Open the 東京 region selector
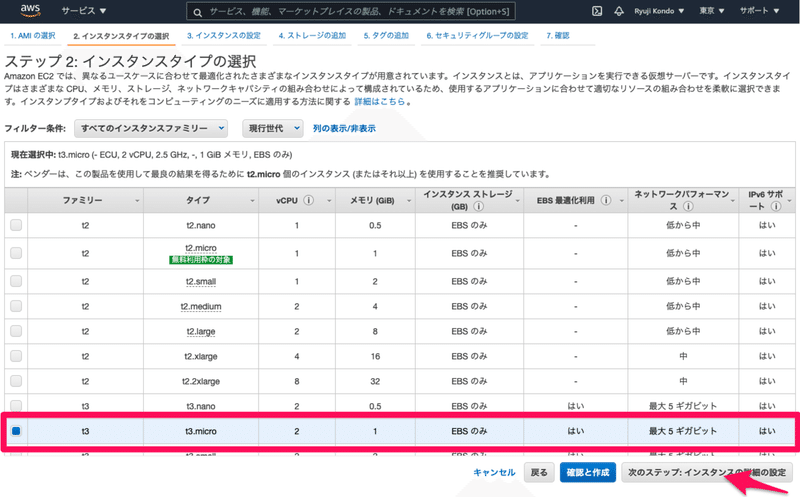800x497 pixels. click(x=712, y=11)
